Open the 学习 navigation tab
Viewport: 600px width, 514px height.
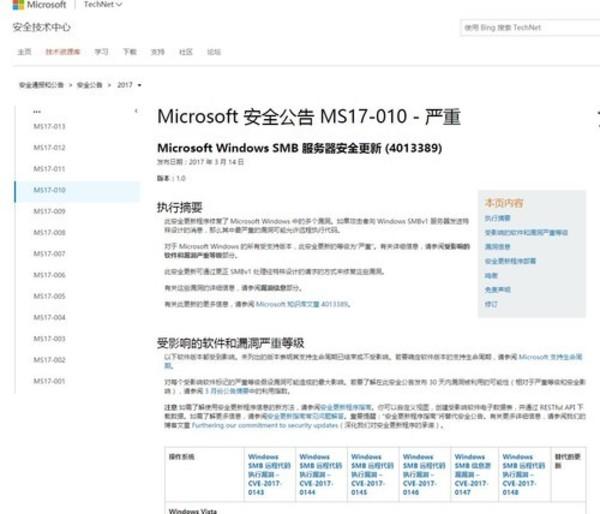[101, 52]
